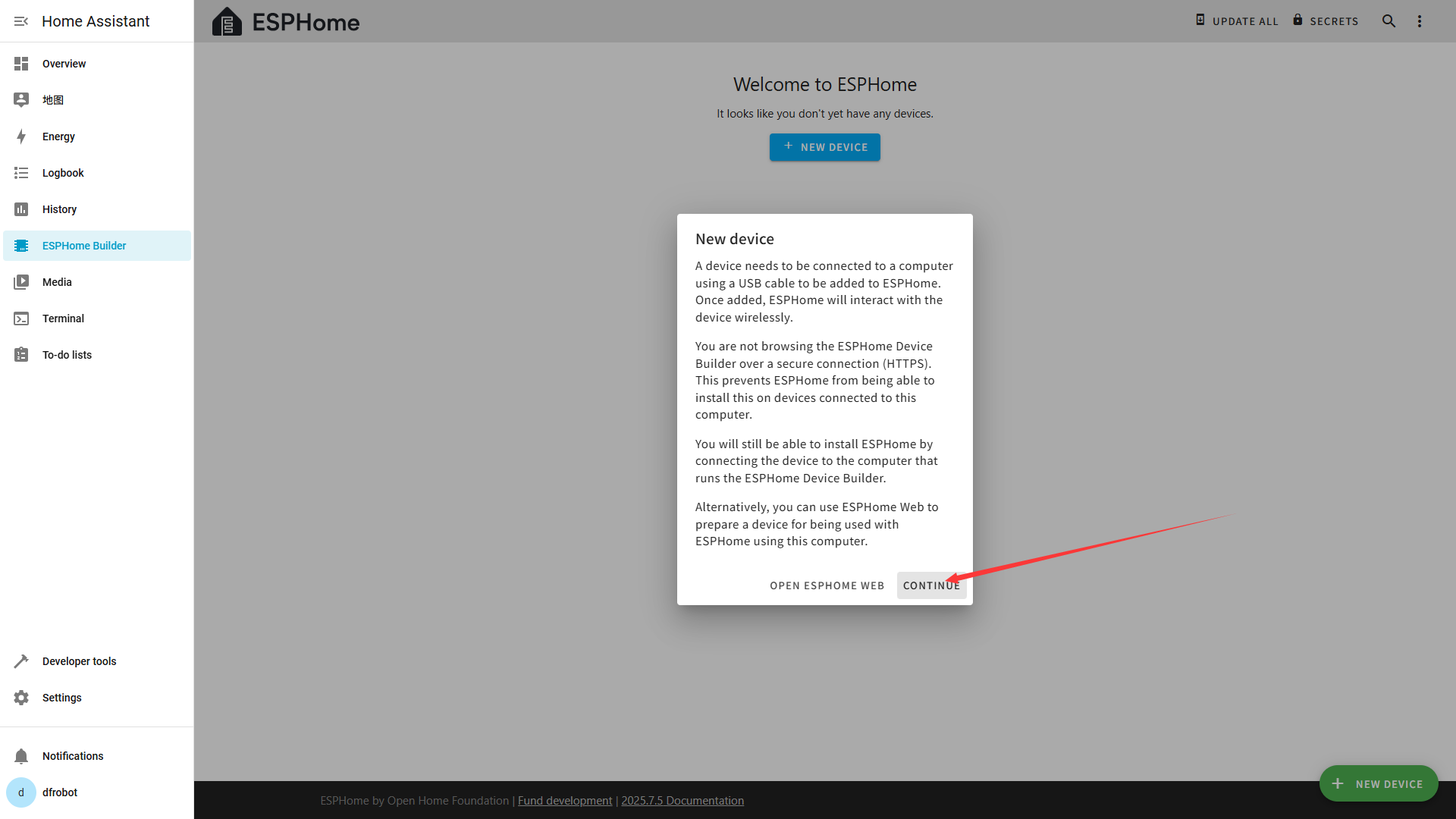The image size is (1456, 819).
Task: Open Secrets editor in the header
Action: point(1326,21)
